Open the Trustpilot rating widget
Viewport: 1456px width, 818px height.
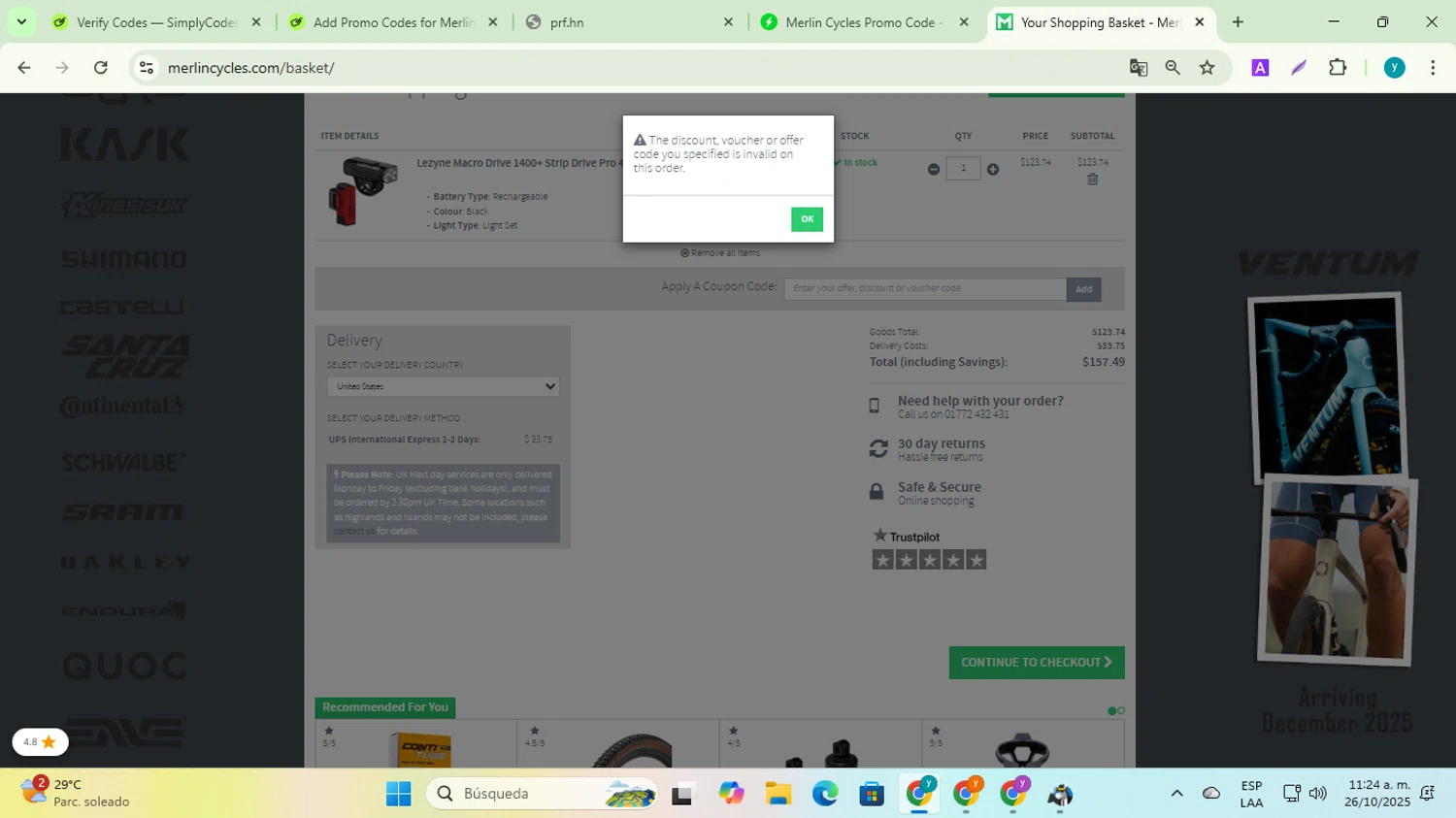(929, 548)
